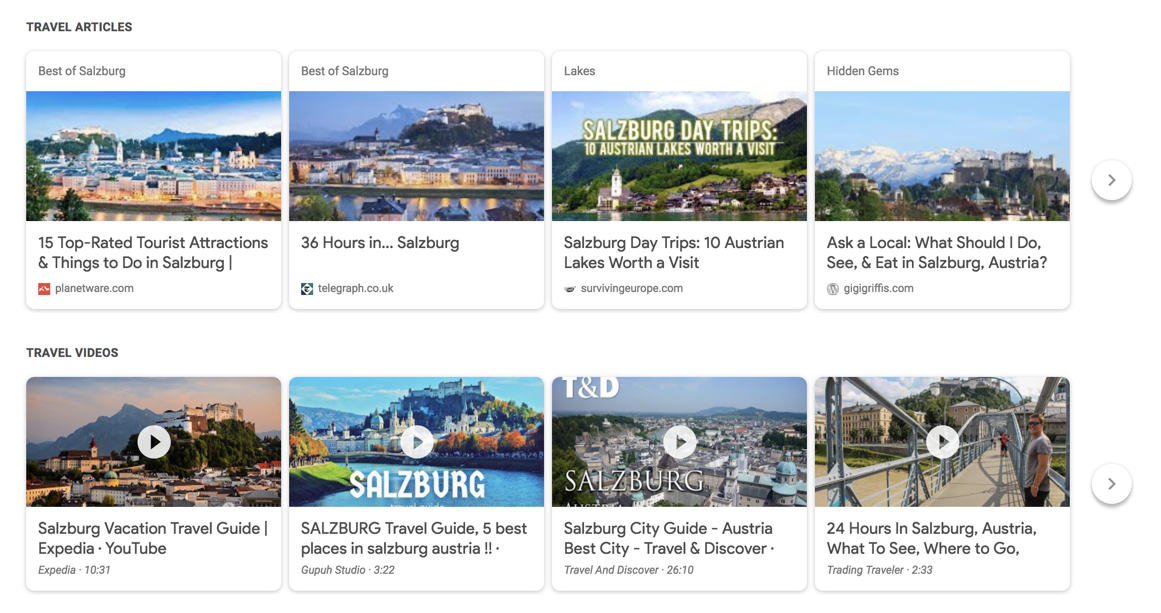Click the gigigriffis.com favicon icon

(833, 289)
